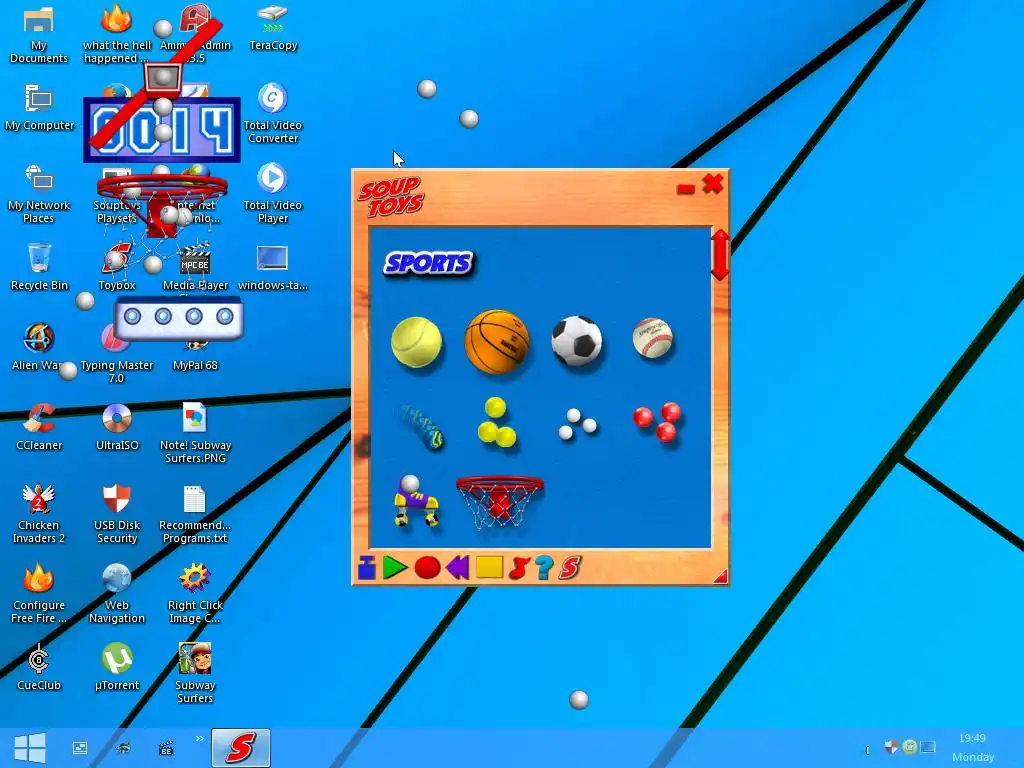Select the Right Click Image C... icon

[195, 594]
